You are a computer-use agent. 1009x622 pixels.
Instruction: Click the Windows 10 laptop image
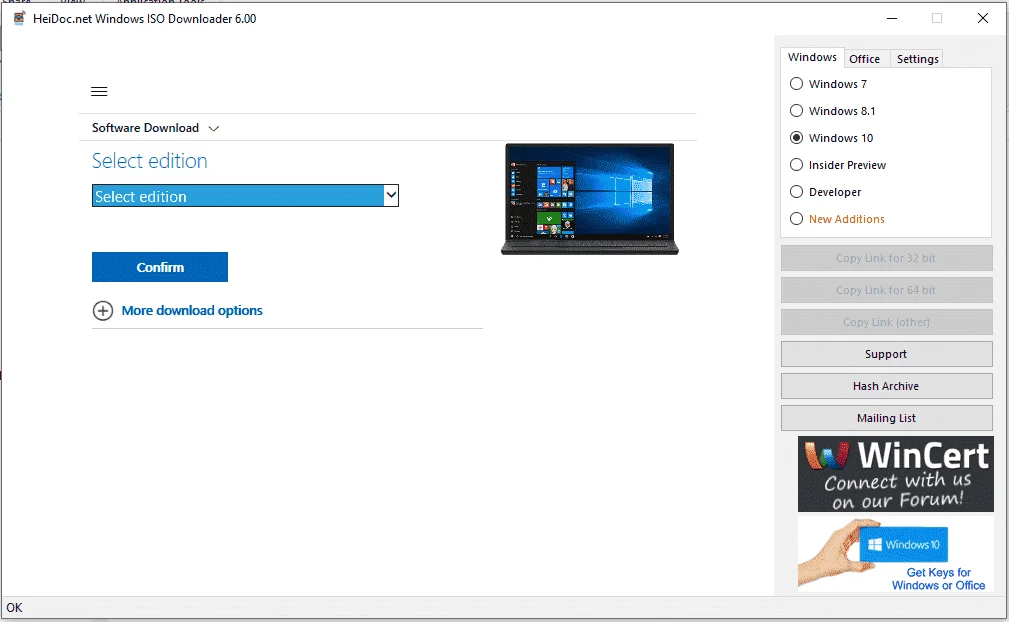[589, 199]
